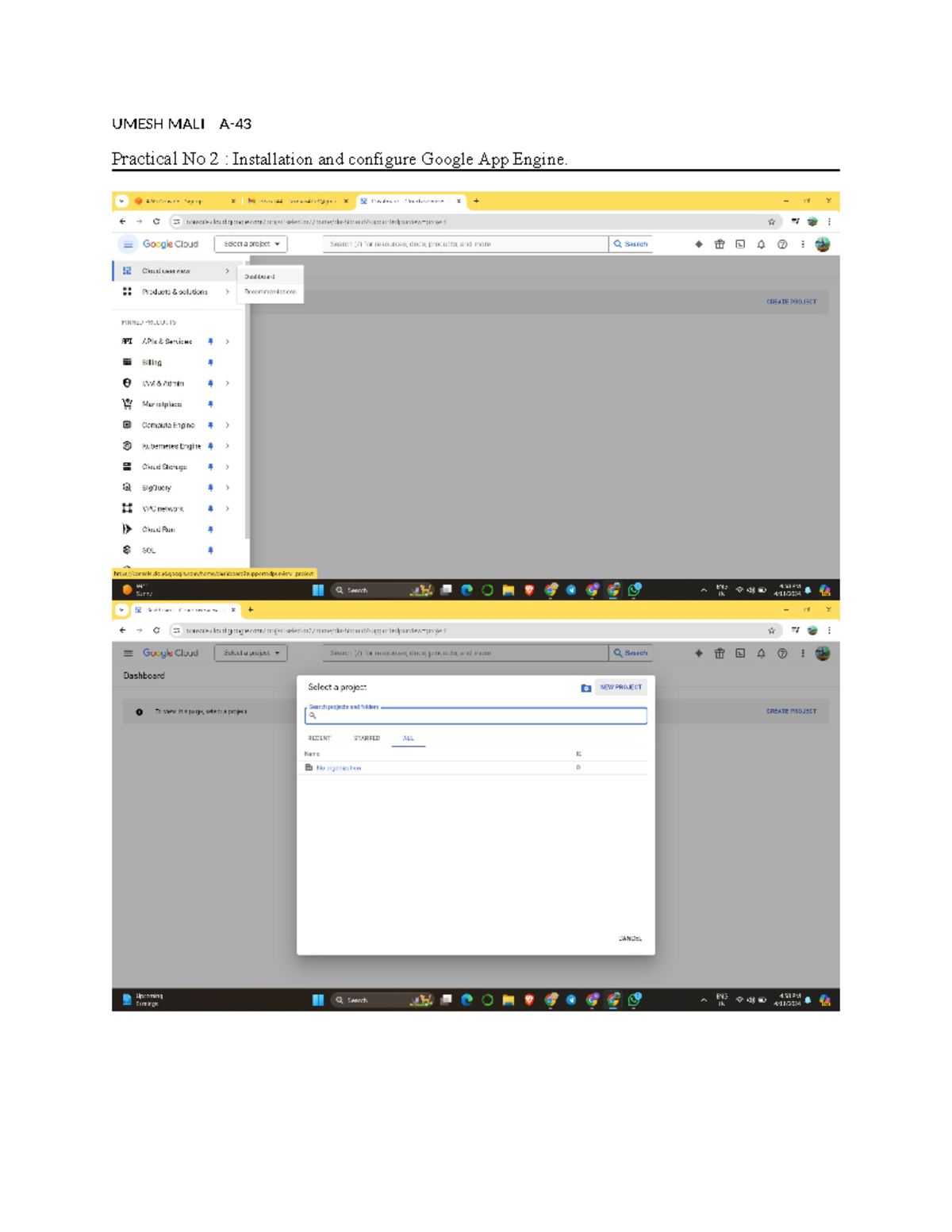Focus the resource search box in navigation-menu window
The image size is (952, 1232).
tap(465, 244)
